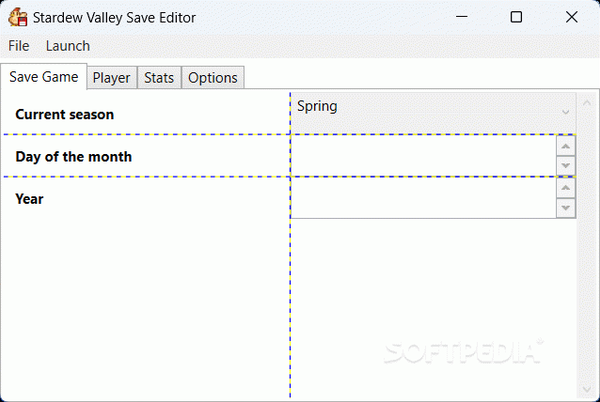The image size is (600, 402).
Task: Click the Current season label
Action: pyautogui.click(x=65, y=114)
